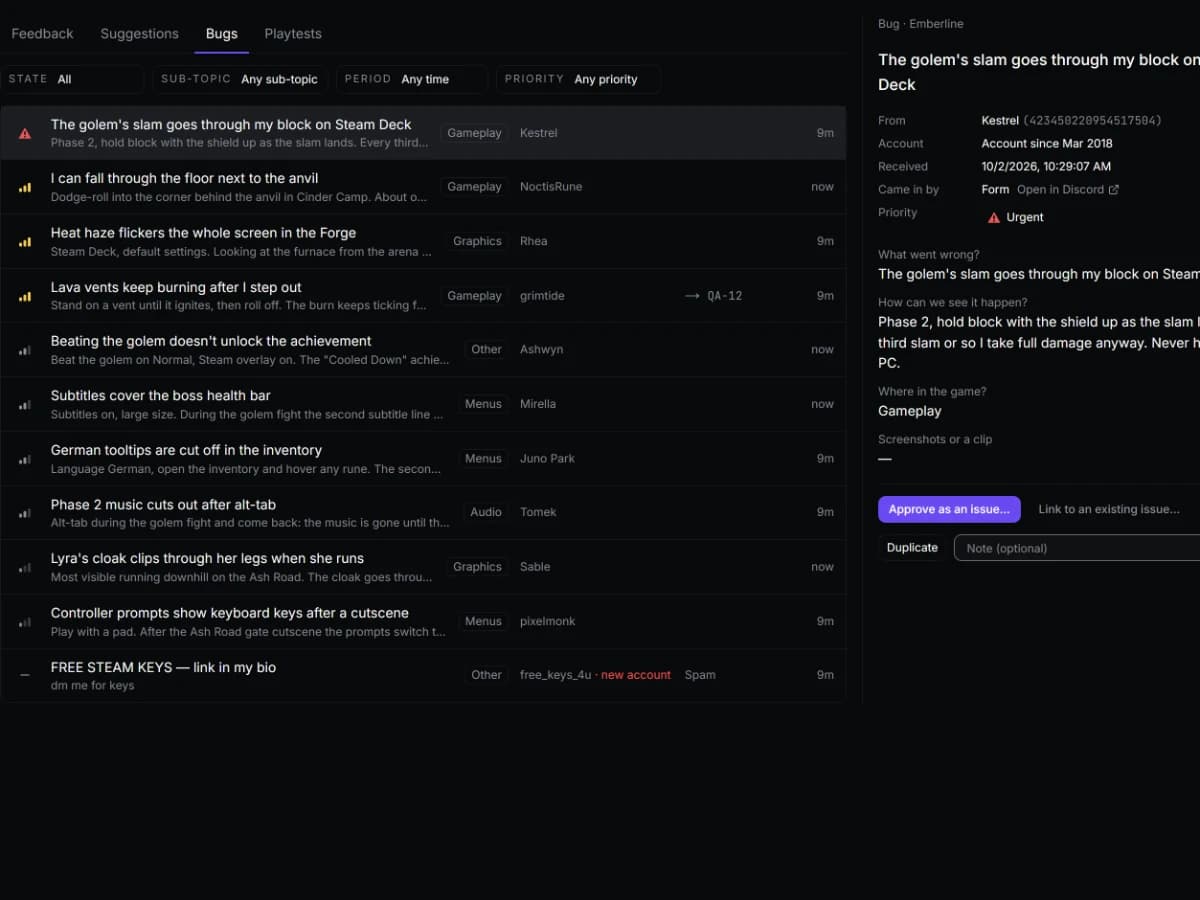Click the Graphics tag on Rhea's row
Viewport: 1200px width, 900px height.
[477, 241]
